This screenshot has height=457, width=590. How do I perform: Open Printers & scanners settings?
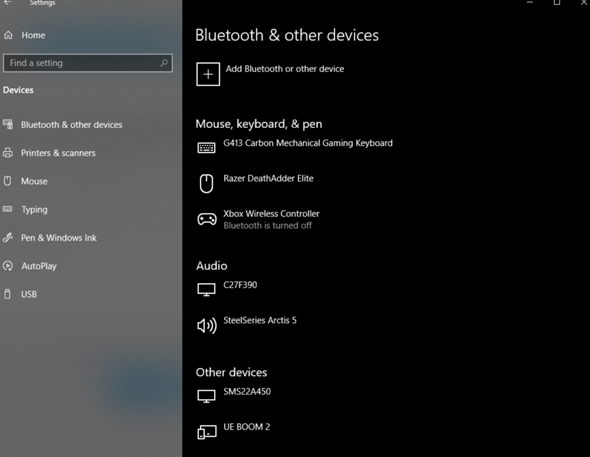click(58, 153)
